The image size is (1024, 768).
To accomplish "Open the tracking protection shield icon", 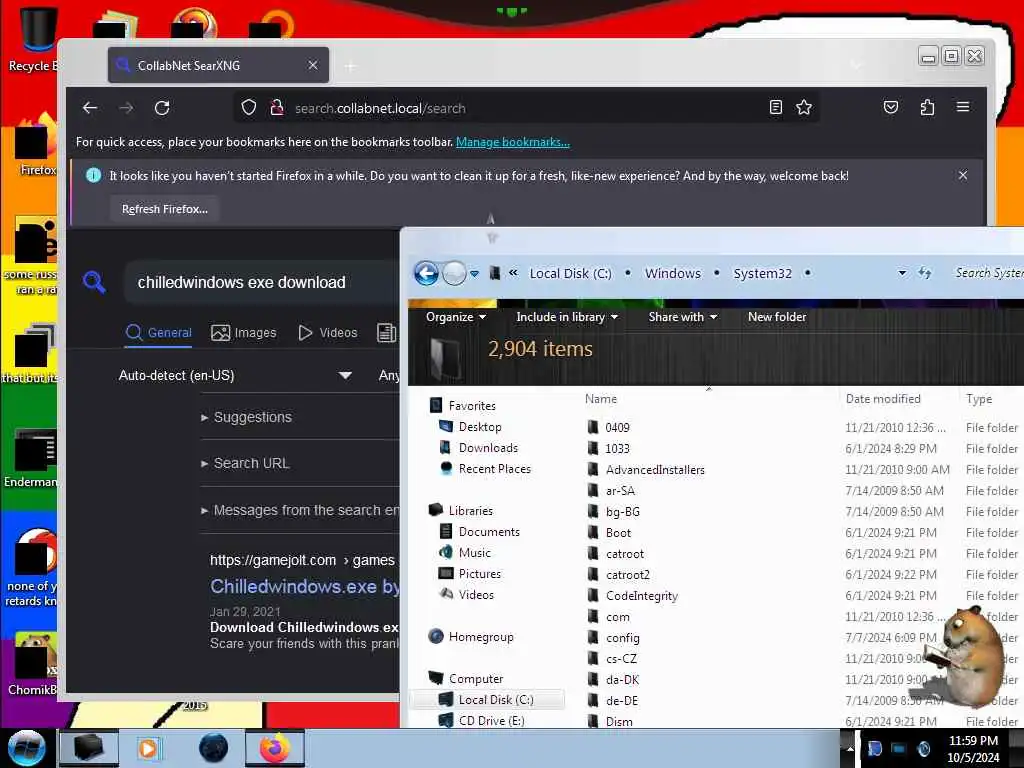I will point(249,108).
